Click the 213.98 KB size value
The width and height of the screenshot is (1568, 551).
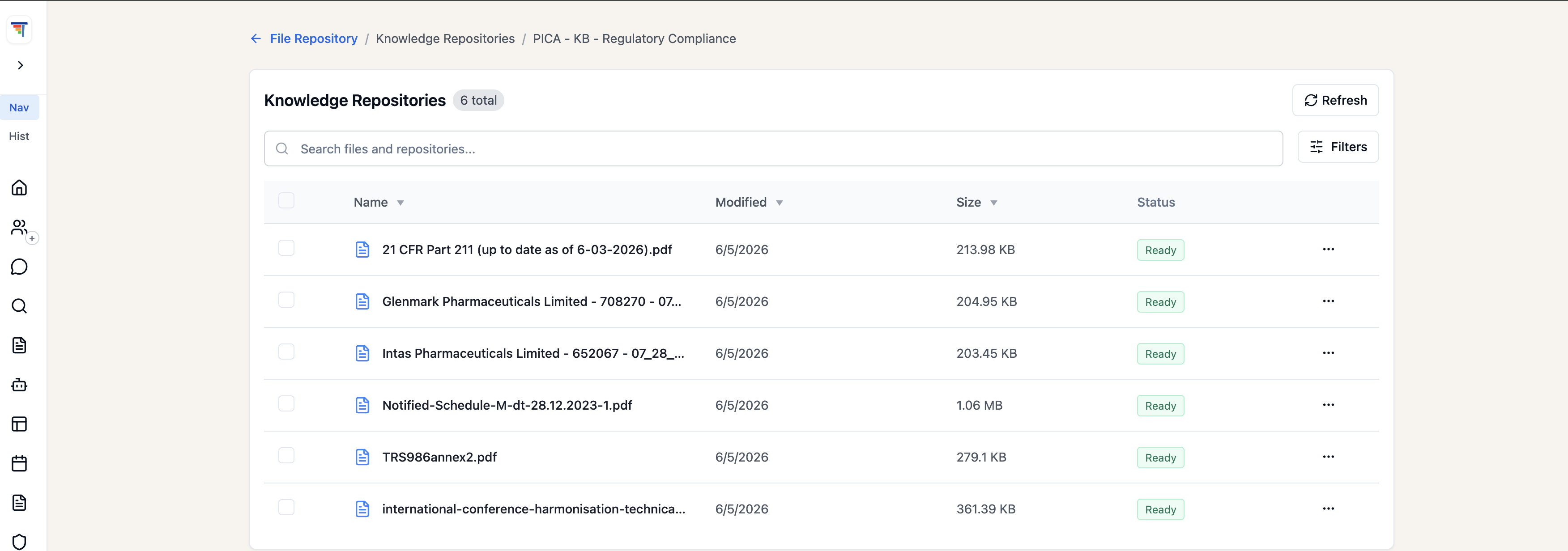tap(985, 250)
